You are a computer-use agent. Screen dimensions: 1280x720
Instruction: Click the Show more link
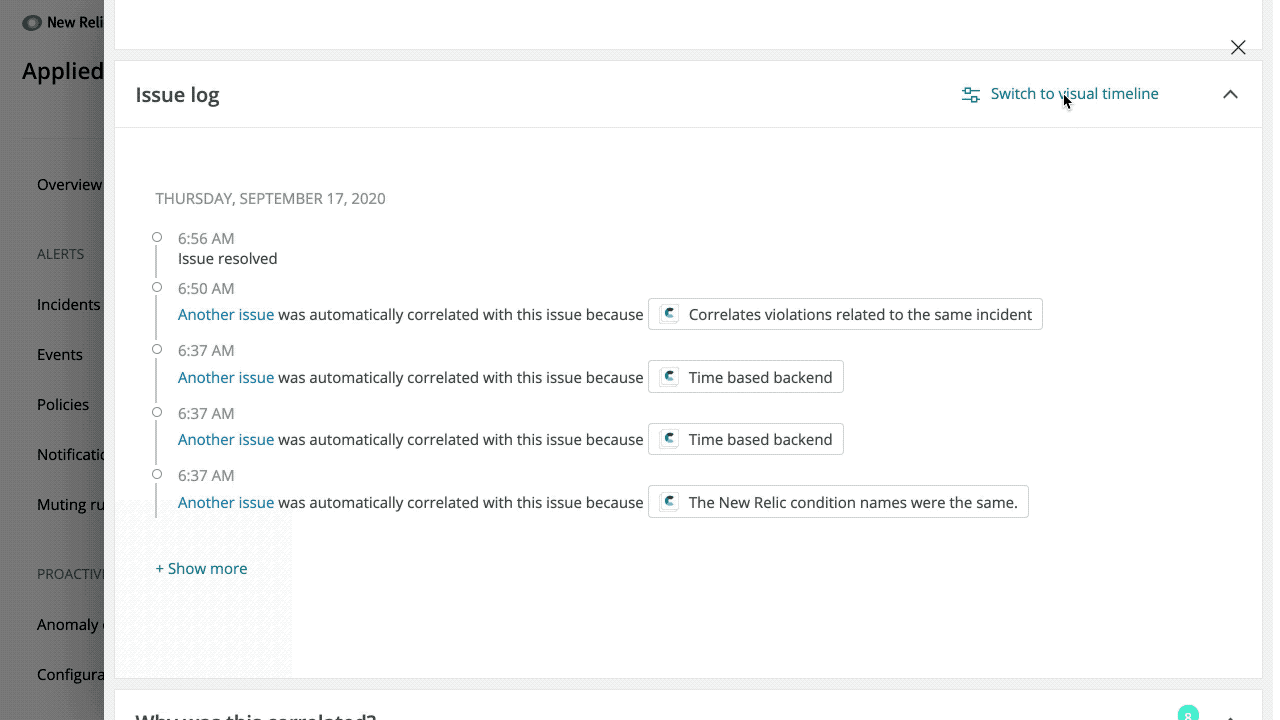(x=201, y=568)
